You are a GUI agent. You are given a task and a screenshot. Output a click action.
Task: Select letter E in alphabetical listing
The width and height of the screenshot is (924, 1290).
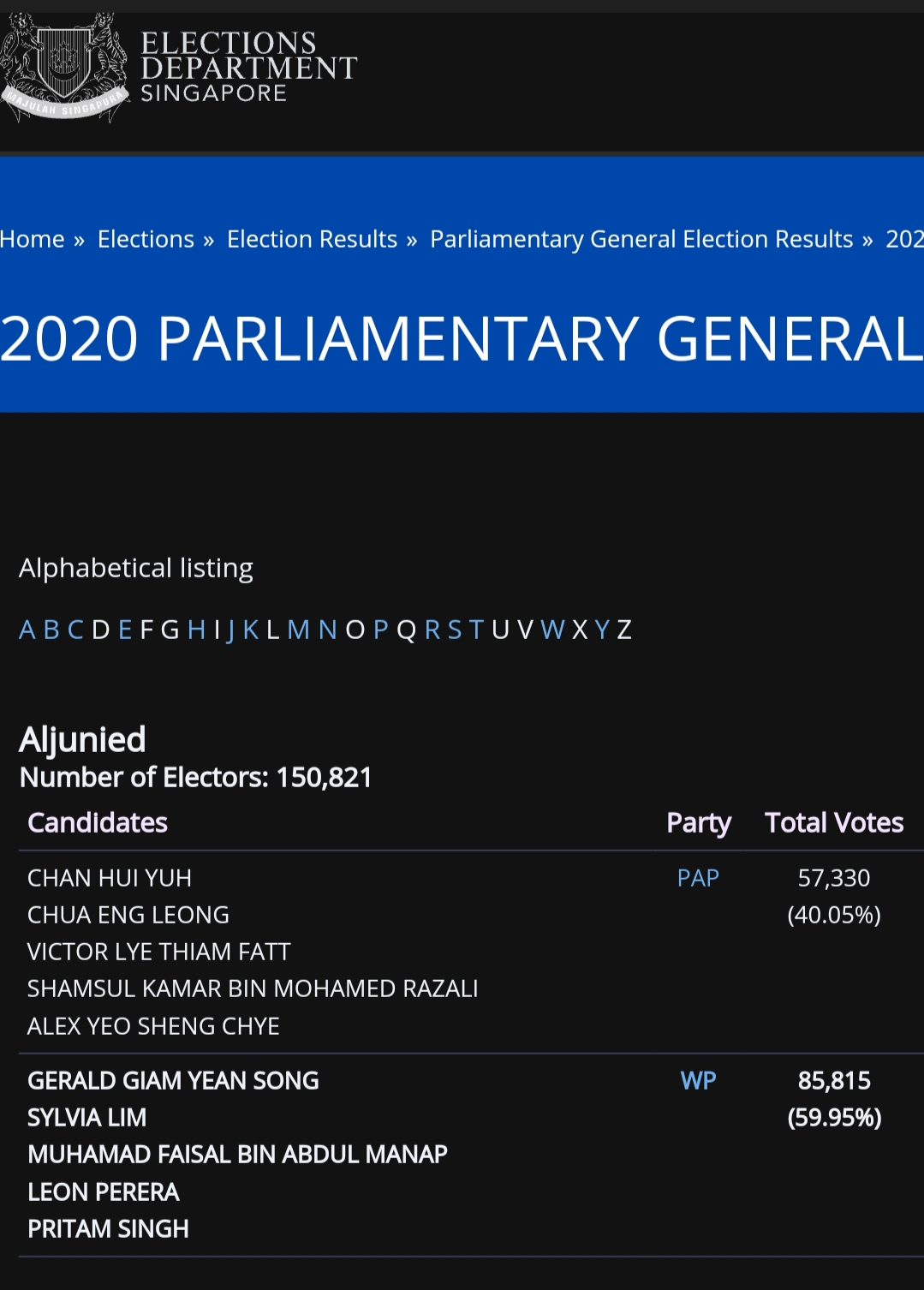pos(125,630)
